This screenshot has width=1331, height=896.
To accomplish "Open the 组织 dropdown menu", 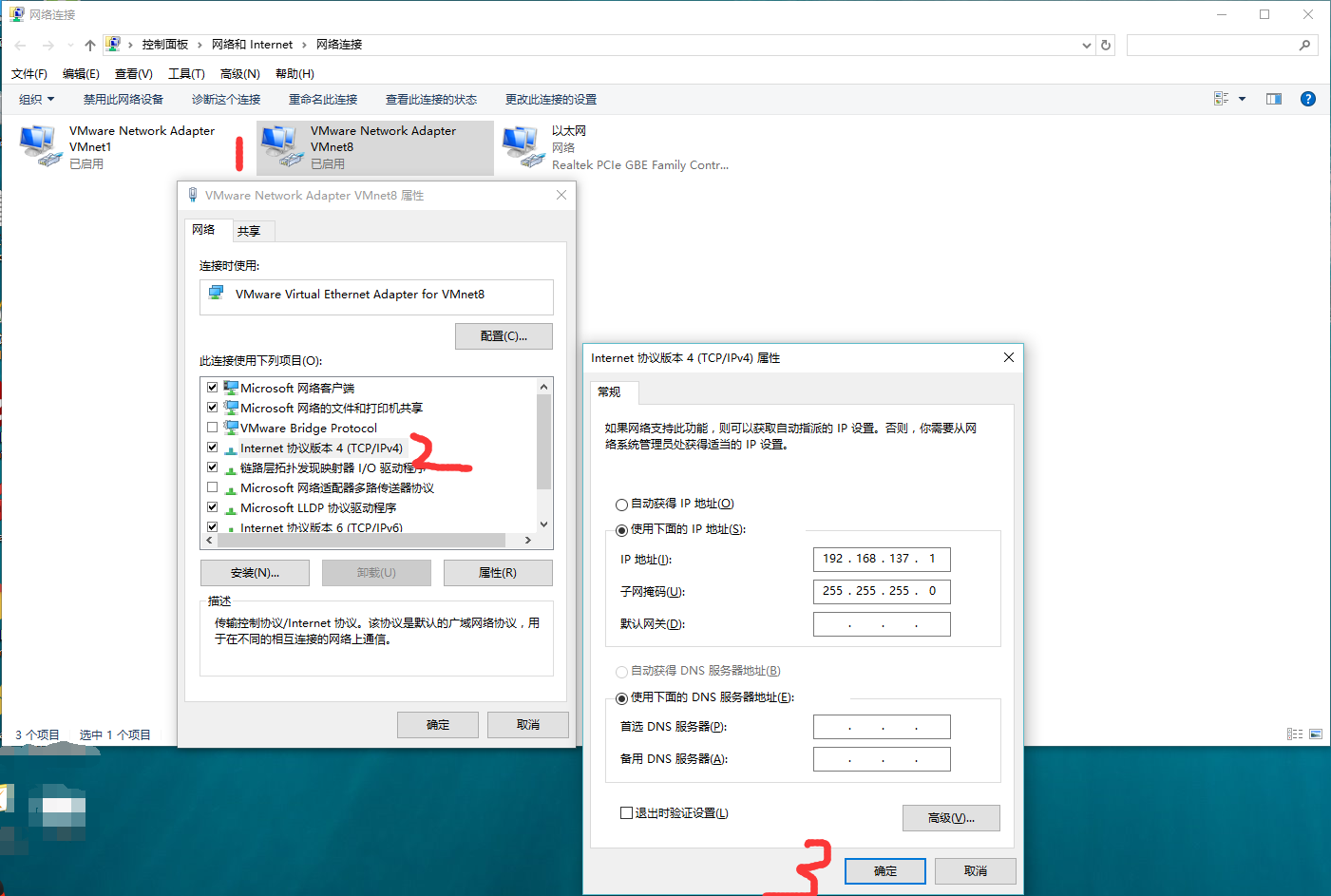I will [36, 99].
